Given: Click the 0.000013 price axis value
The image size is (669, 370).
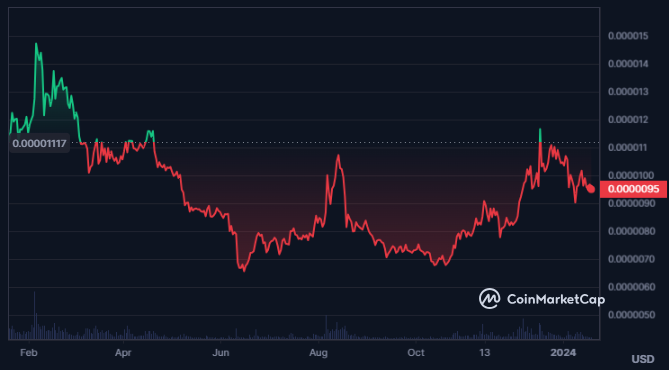Looking at the screenshot, I should (x=628, y=92).
